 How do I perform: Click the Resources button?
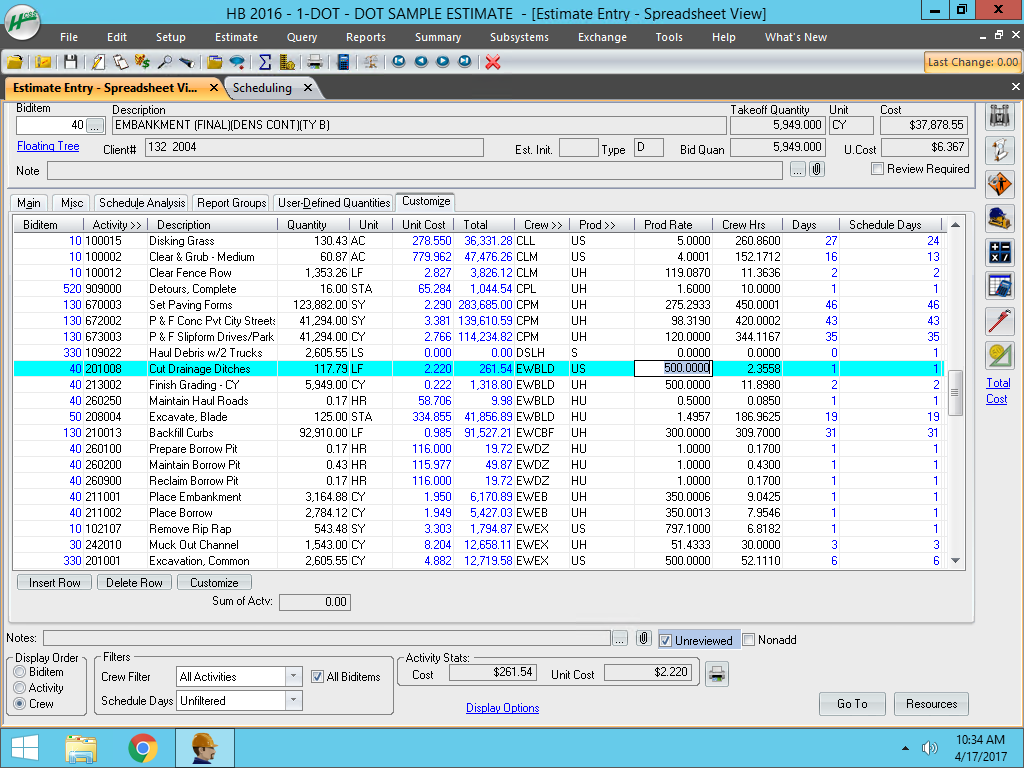931,704
